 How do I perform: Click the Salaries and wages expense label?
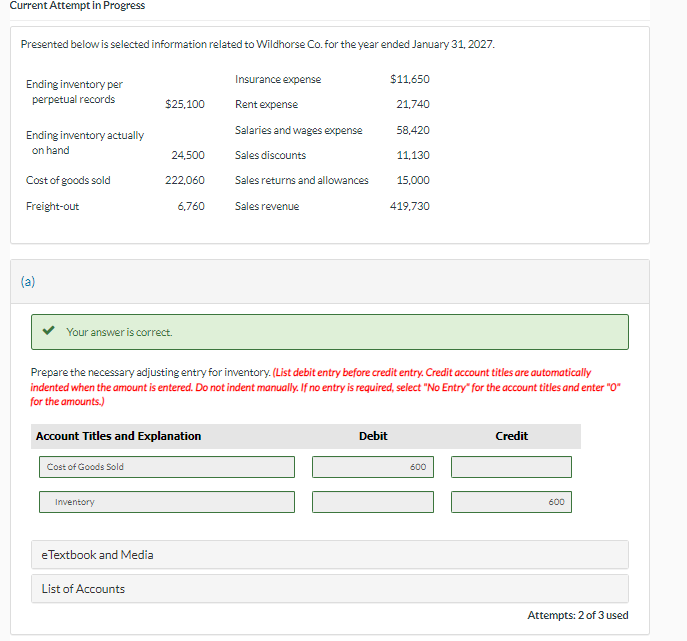(x=298, y=130)
